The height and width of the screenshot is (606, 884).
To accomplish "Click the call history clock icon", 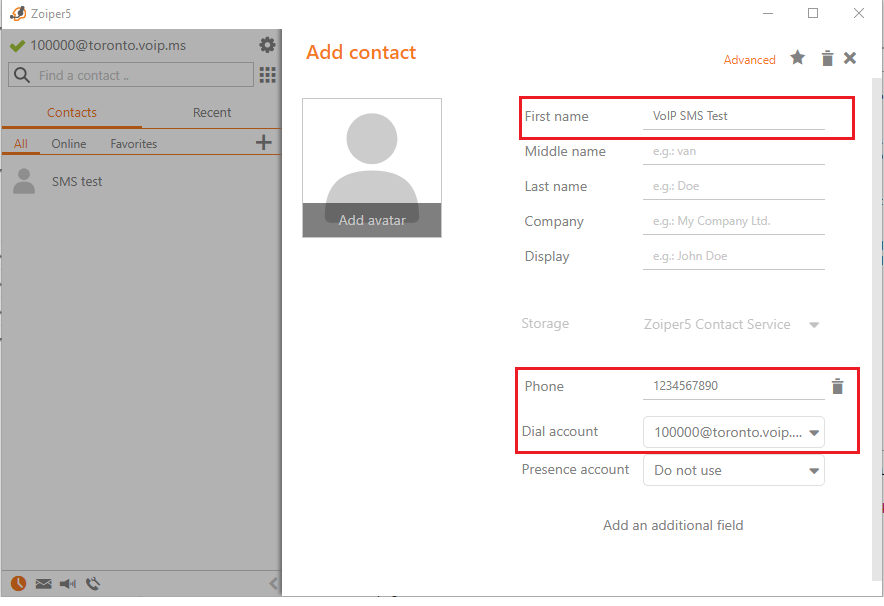I will pyautogui.click(x=16, y=583).
